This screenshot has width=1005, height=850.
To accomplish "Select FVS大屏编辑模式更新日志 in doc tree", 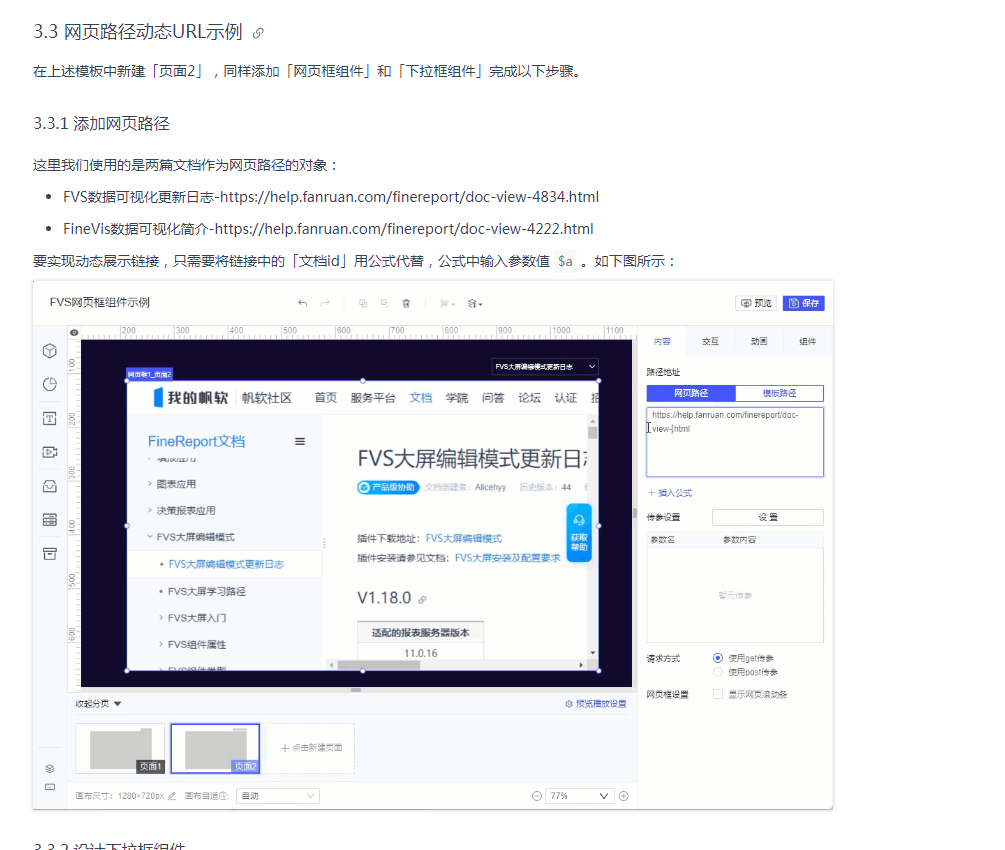I will 226,564.
